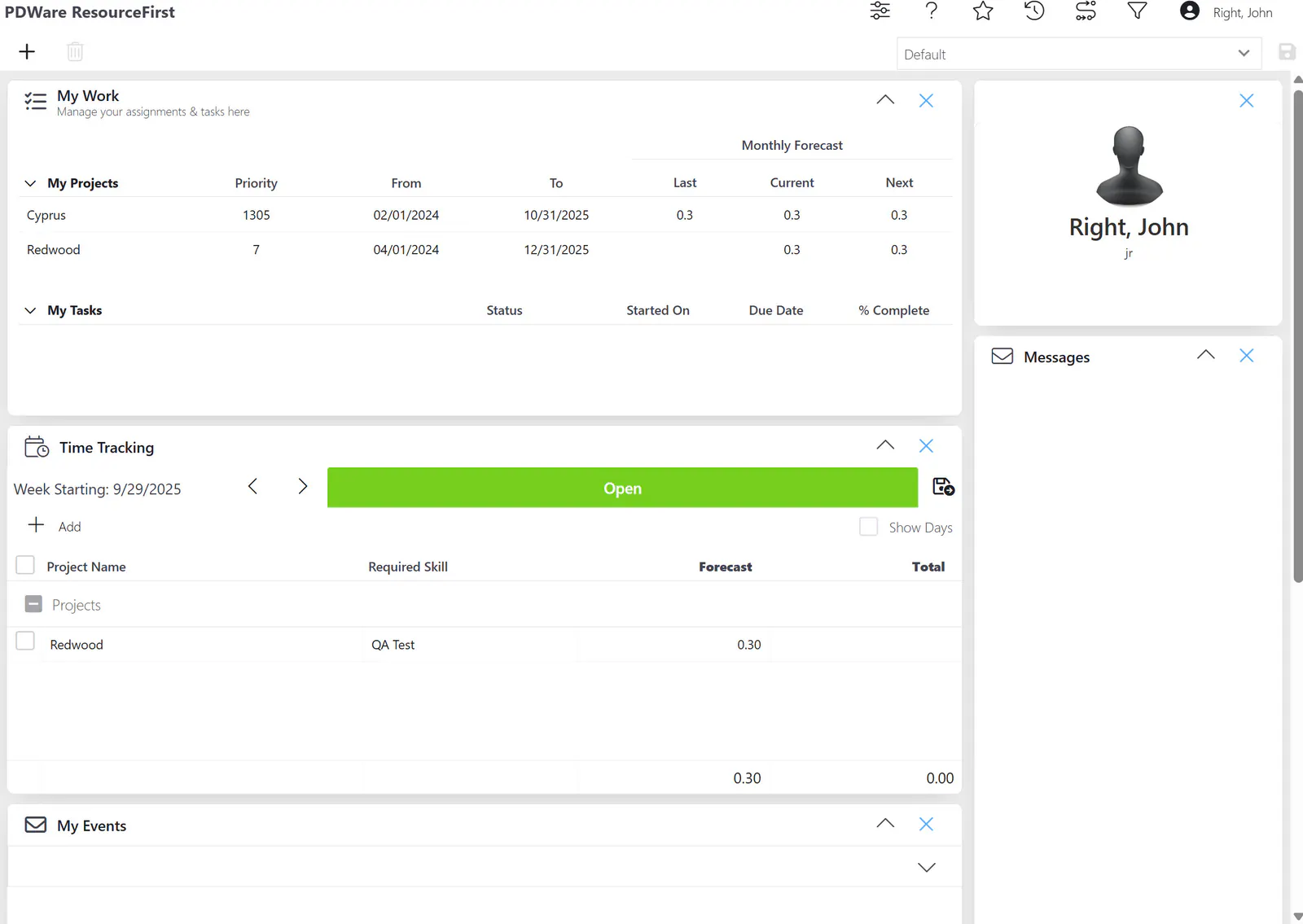This screenshot has width=1303, height=924.
Task: Click the green Open status button
Action: 622,488
